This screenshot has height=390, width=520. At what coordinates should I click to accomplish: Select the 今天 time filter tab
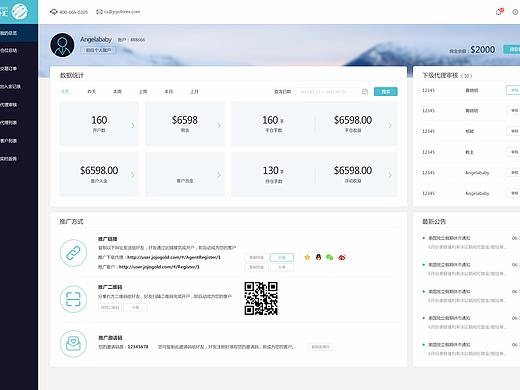point(65,92)
